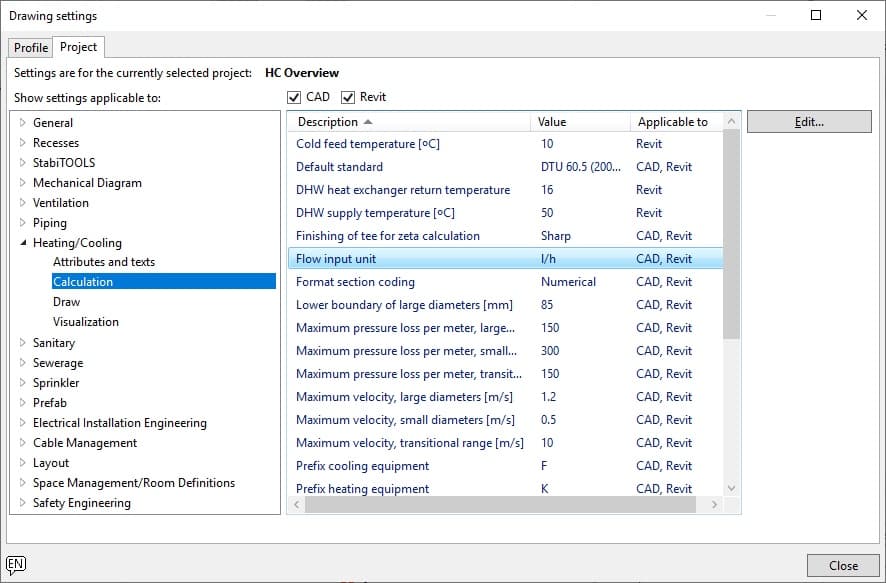Image resolution: width=886 pixels, height=583 pixels.
Task: Select the Draw tree item
Action: [x=67, y=302]
